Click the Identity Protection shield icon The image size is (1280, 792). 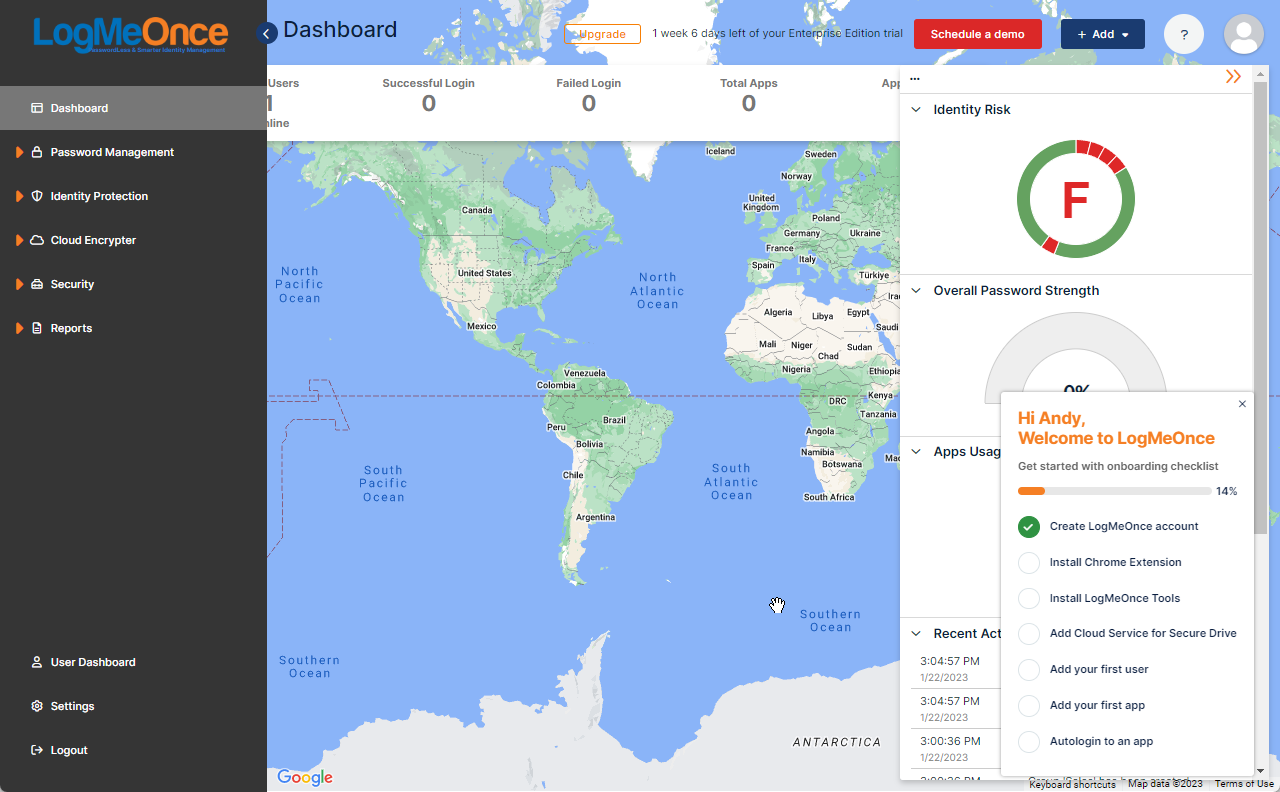(x=37, y=196)
